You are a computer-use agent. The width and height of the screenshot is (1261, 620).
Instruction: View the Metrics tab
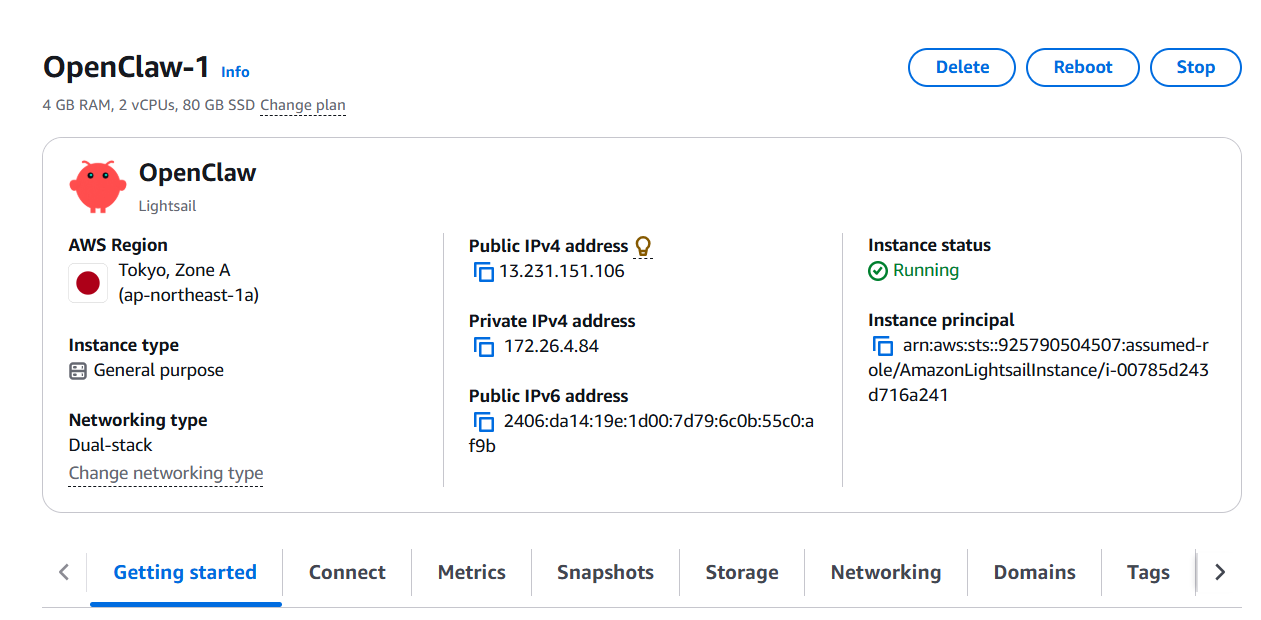(x=471, y=573)
